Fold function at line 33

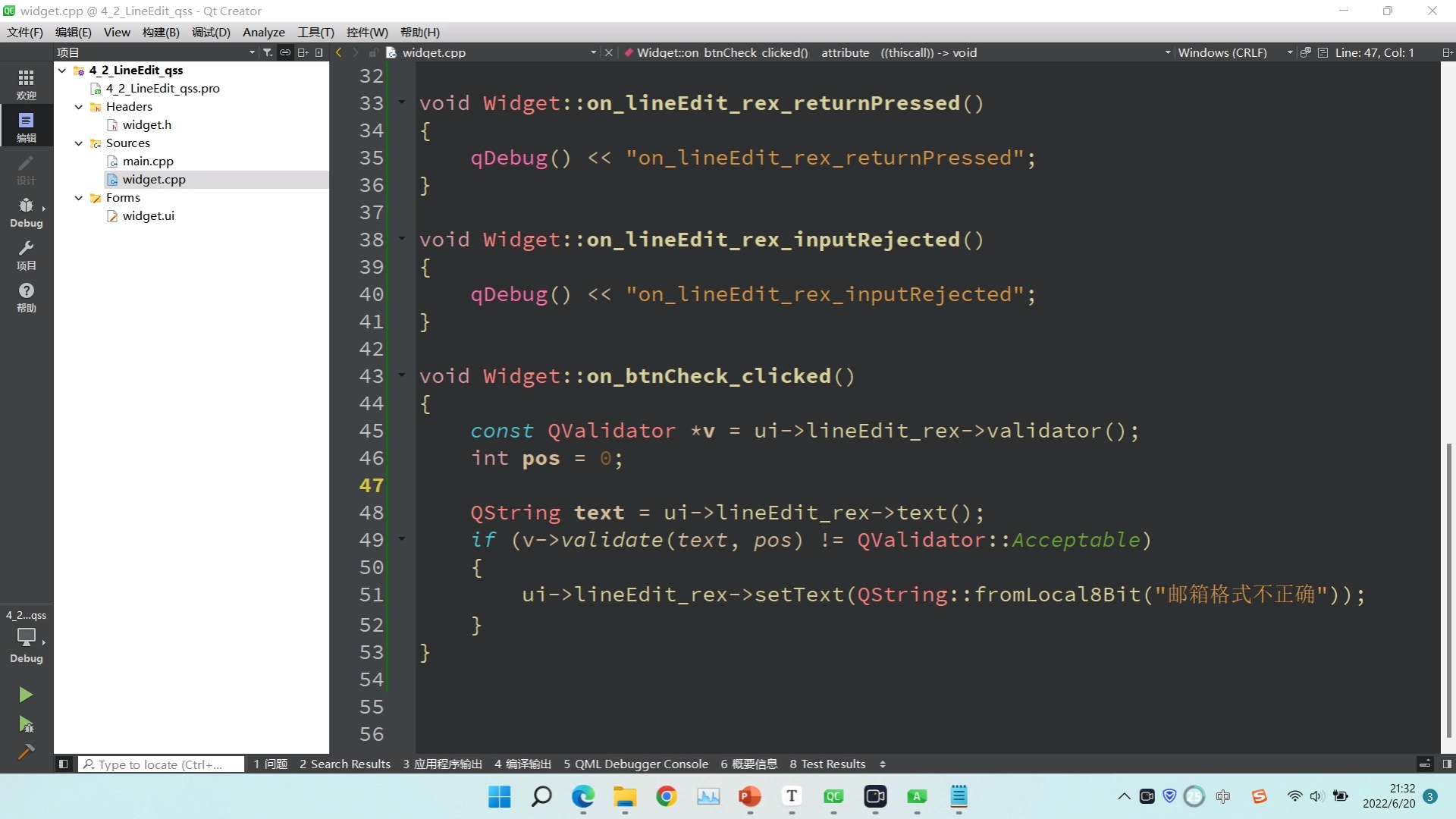402,102
